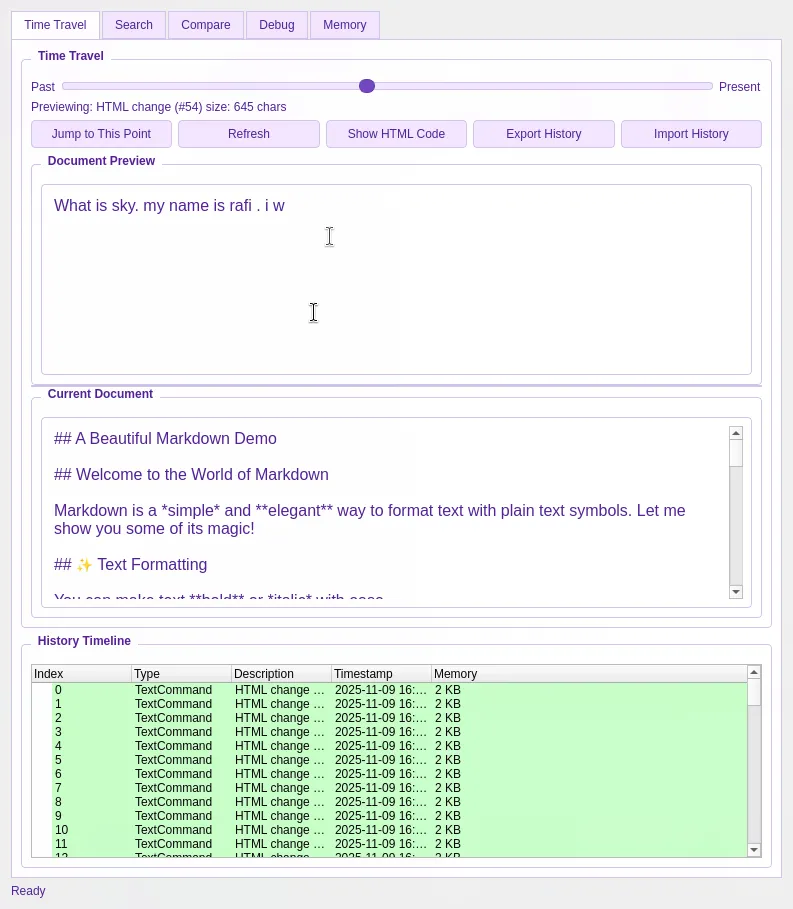Click scroll down arrow in Current Document
Screen dimensions: 793x909
click(x=736, y=592)
